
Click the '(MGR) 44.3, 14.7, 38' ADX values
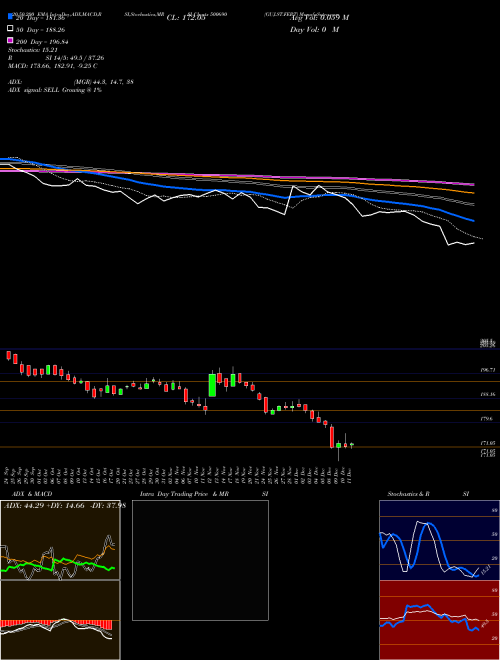[104, 82]
